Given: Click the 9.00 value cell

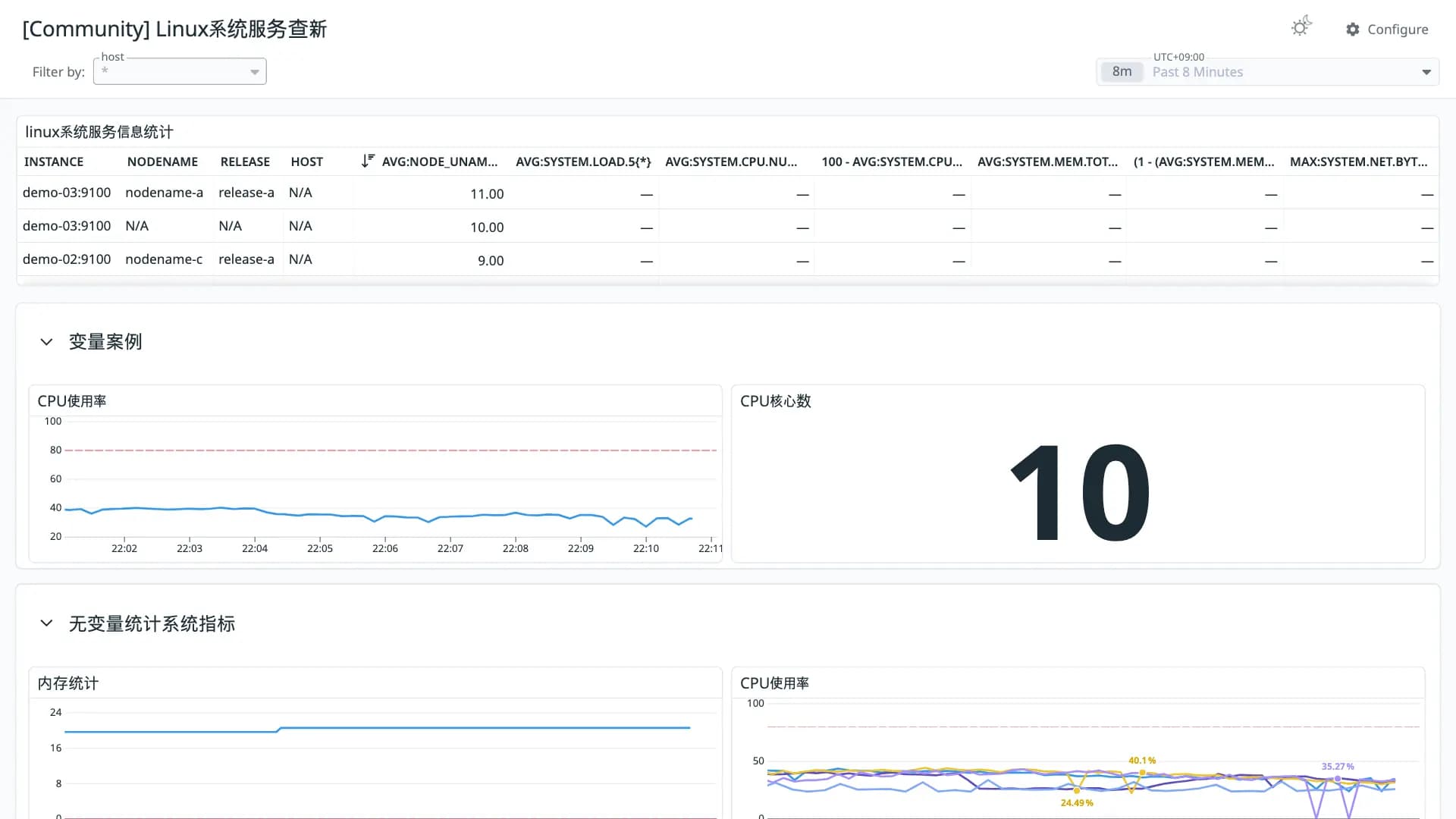Looking at the screenshot, I should coord(491,261).
